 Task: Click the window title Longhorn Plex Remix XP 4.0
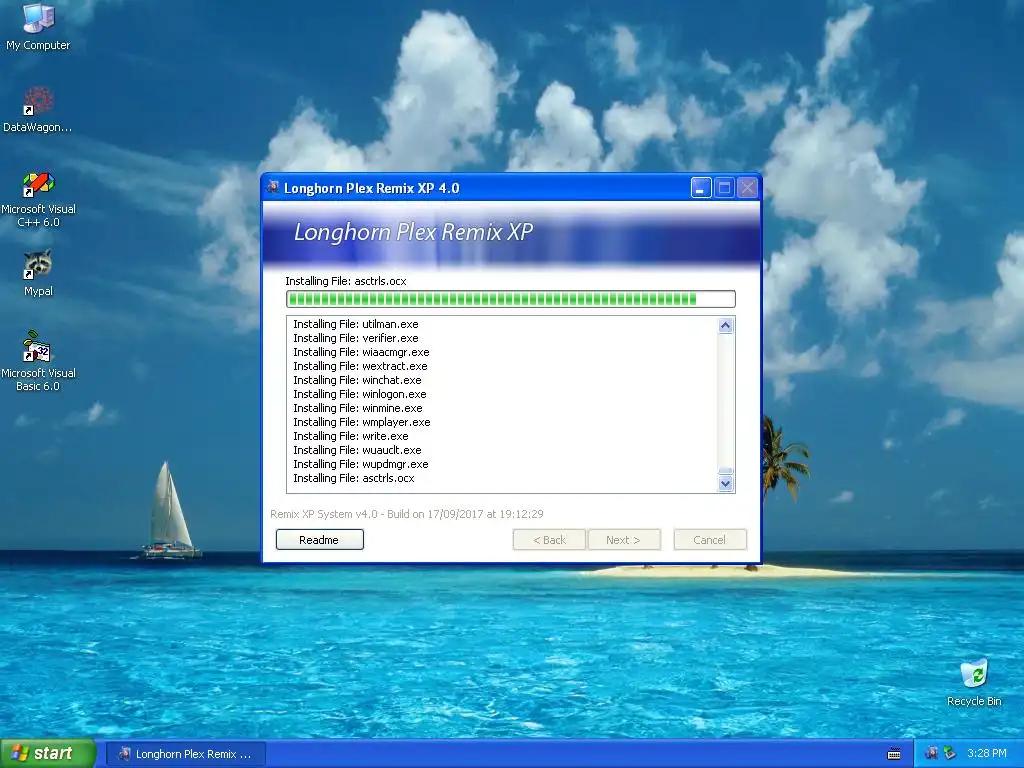tap(372, 188)
